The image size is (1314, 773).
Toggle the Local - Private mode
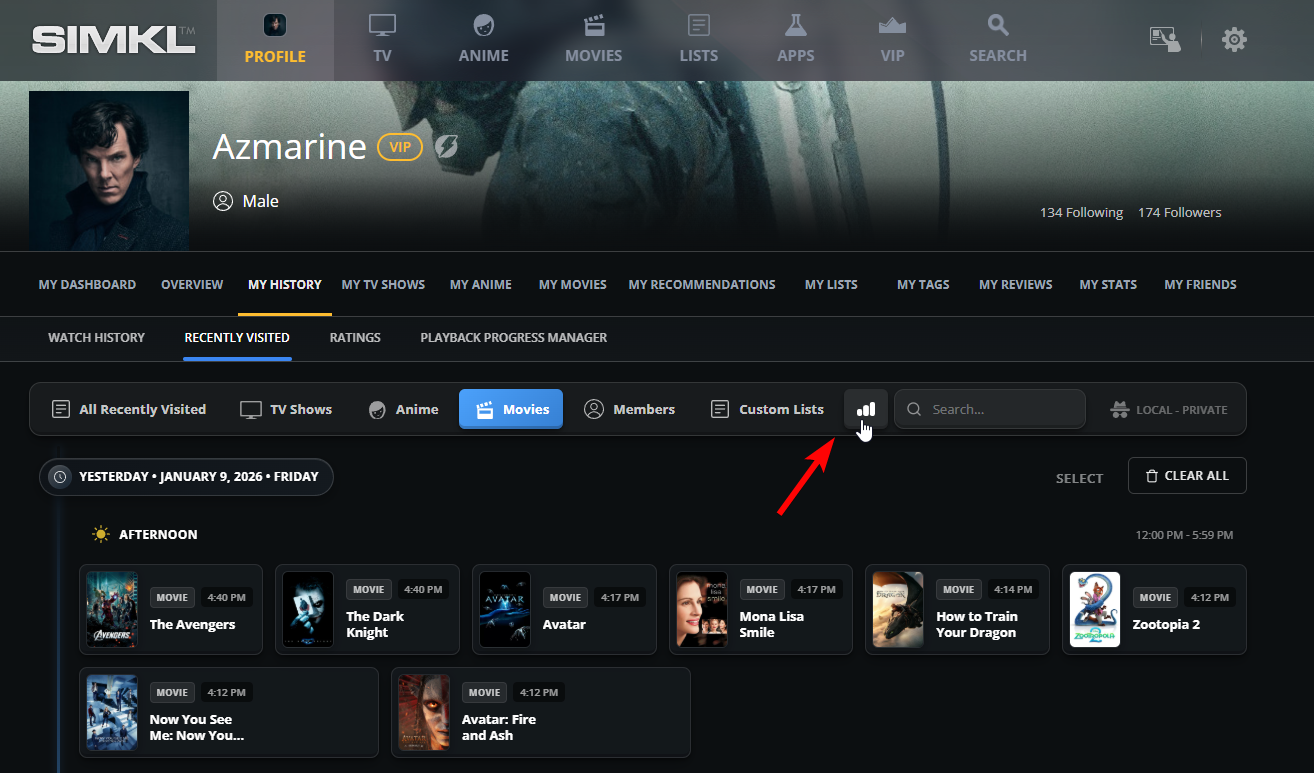tap(1168, 409)
